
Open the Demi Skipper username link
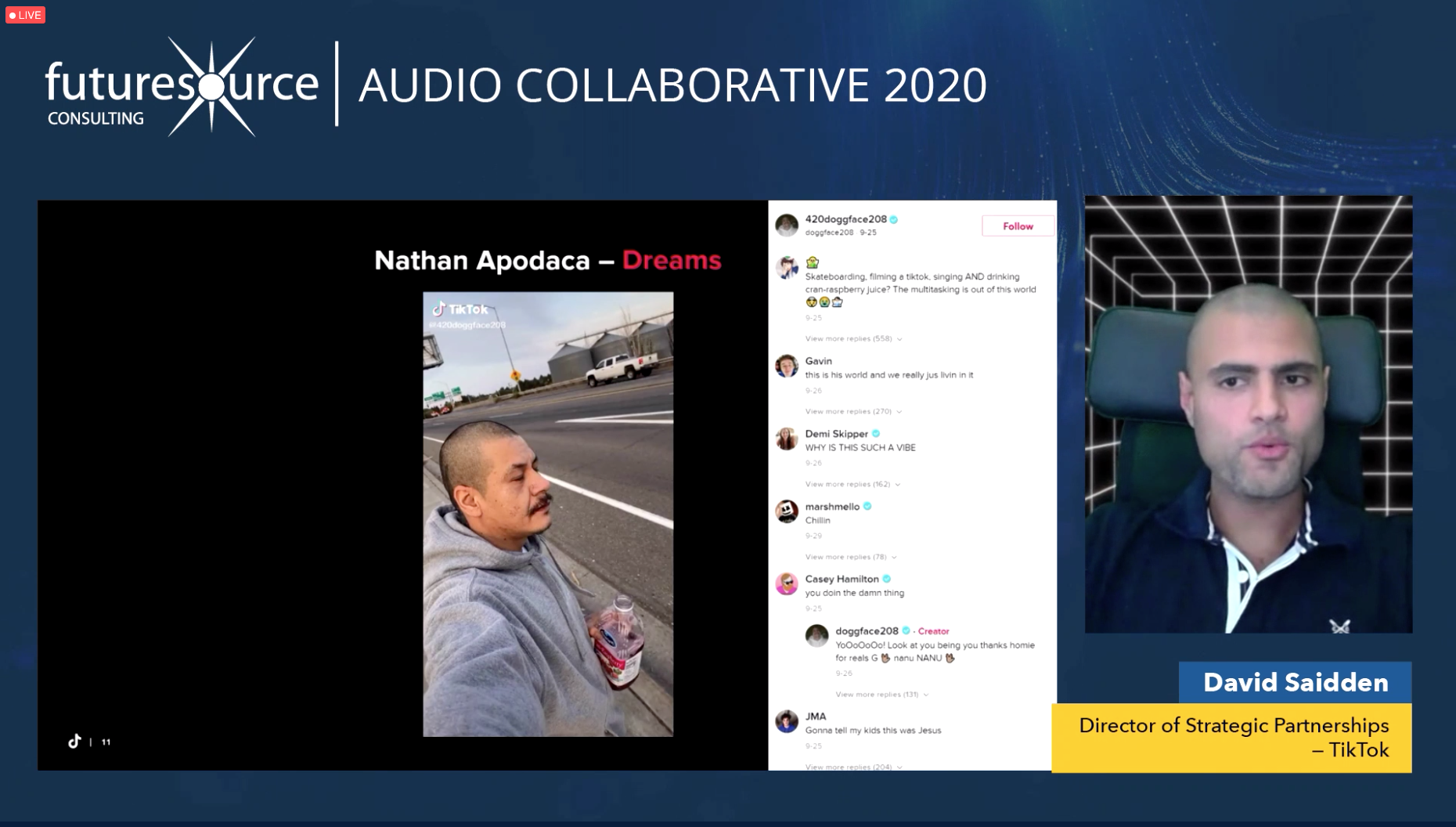click(837, 434)
